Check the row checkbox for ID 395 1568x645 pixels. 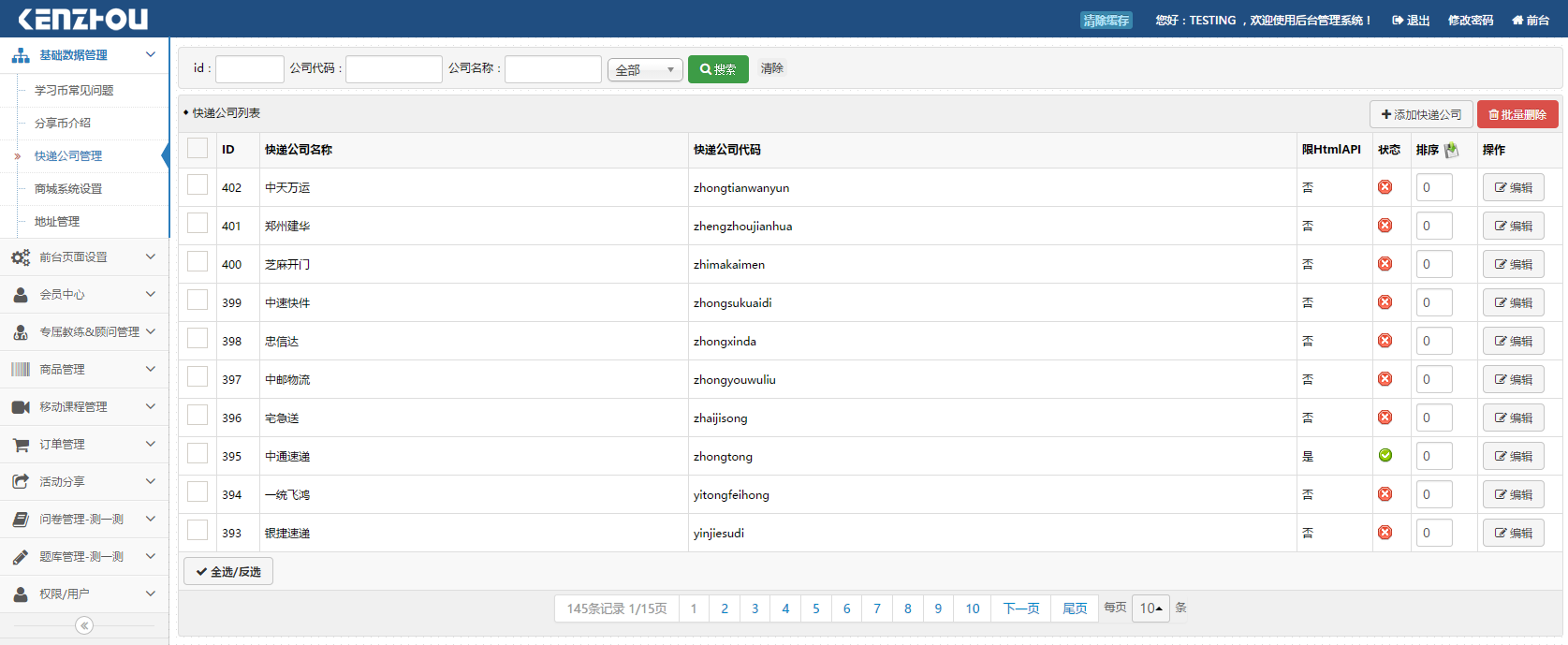pyautogui.click(x=198, y=453)
